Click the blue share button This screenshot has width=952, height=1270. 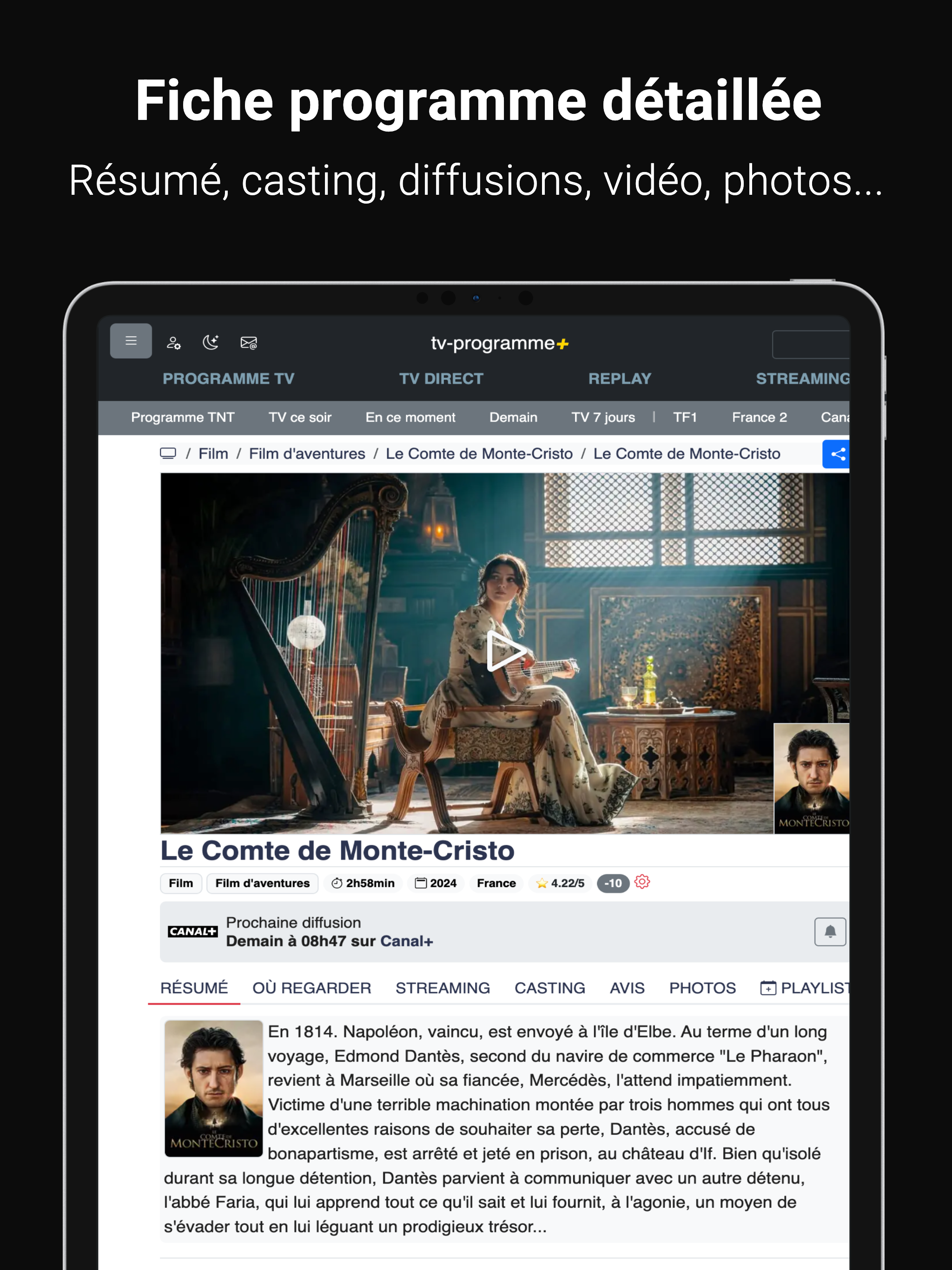(836, 454)
